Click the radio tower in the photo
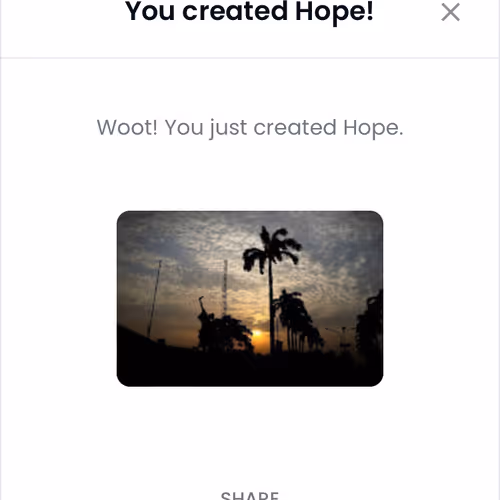This screenshot has height=500, width=500. (225, 288)
